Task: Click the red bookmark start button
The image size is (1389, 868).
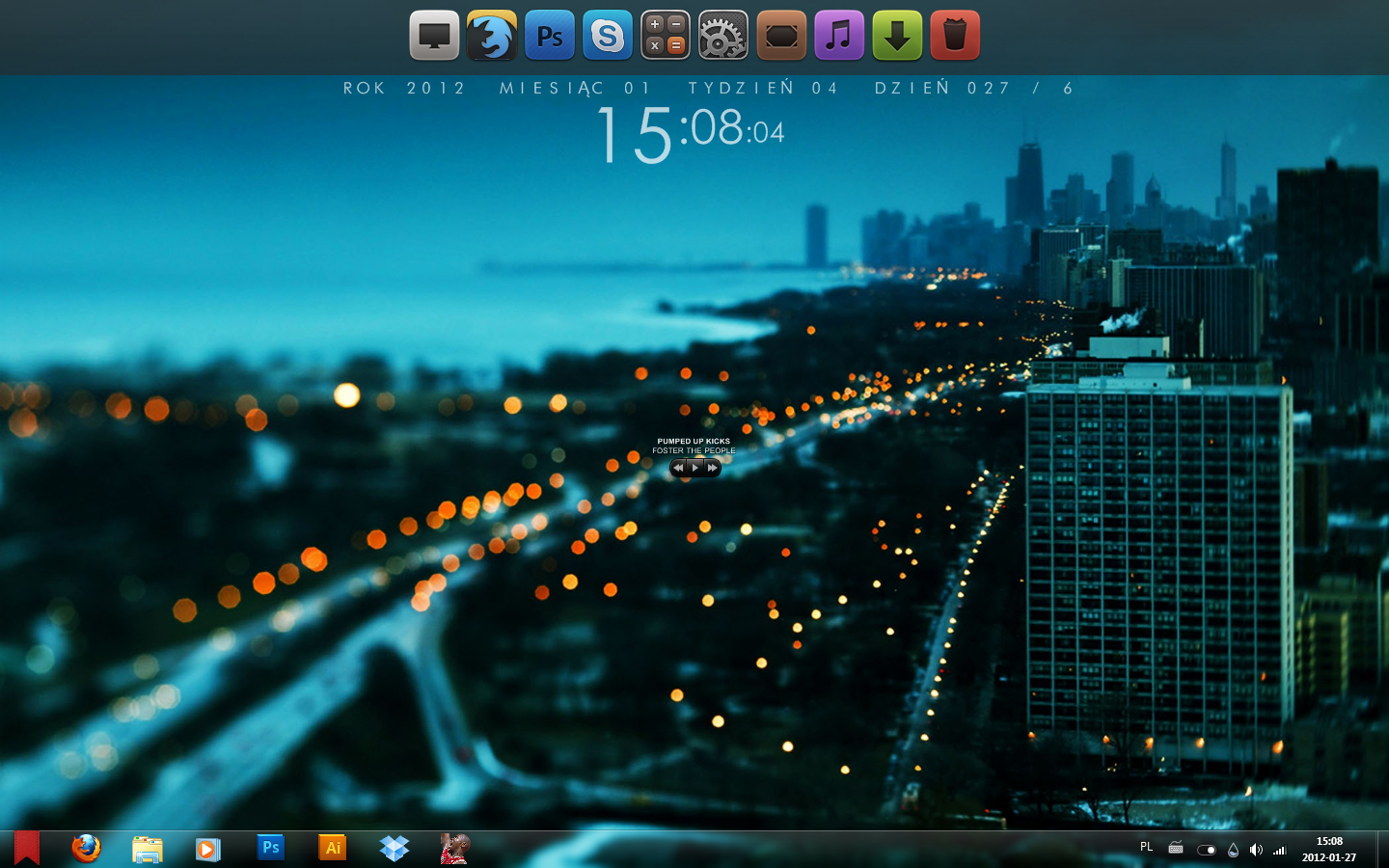Action: click(27, 849)
